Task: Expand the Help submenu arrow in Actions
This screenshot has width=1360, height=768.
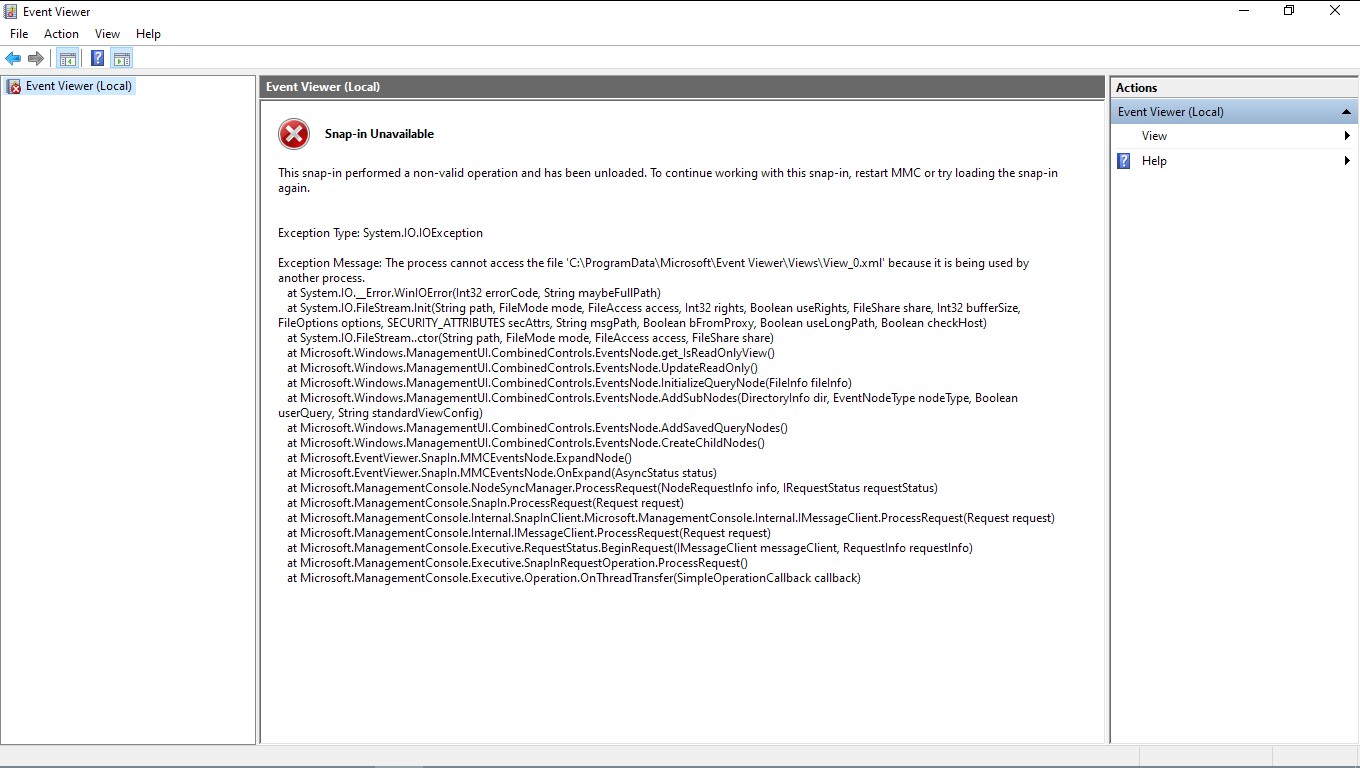Action: 1347,161
